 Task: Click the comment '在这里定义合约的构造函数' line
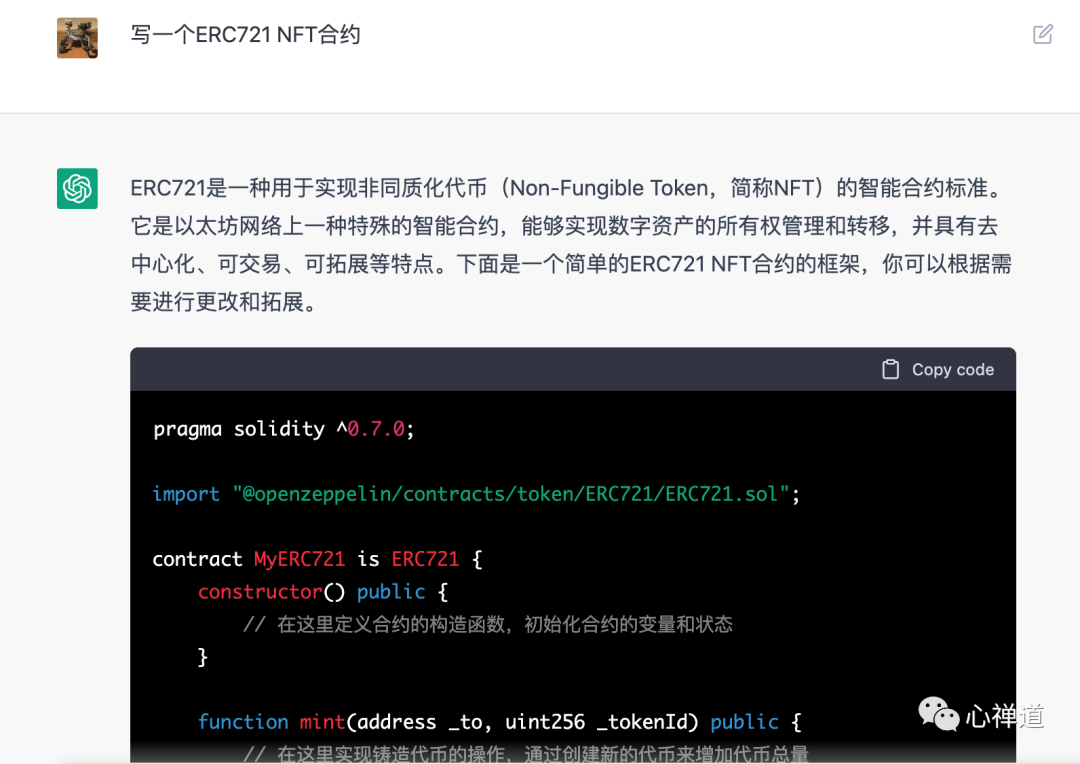pyautogui.click(x=488, y=624)
